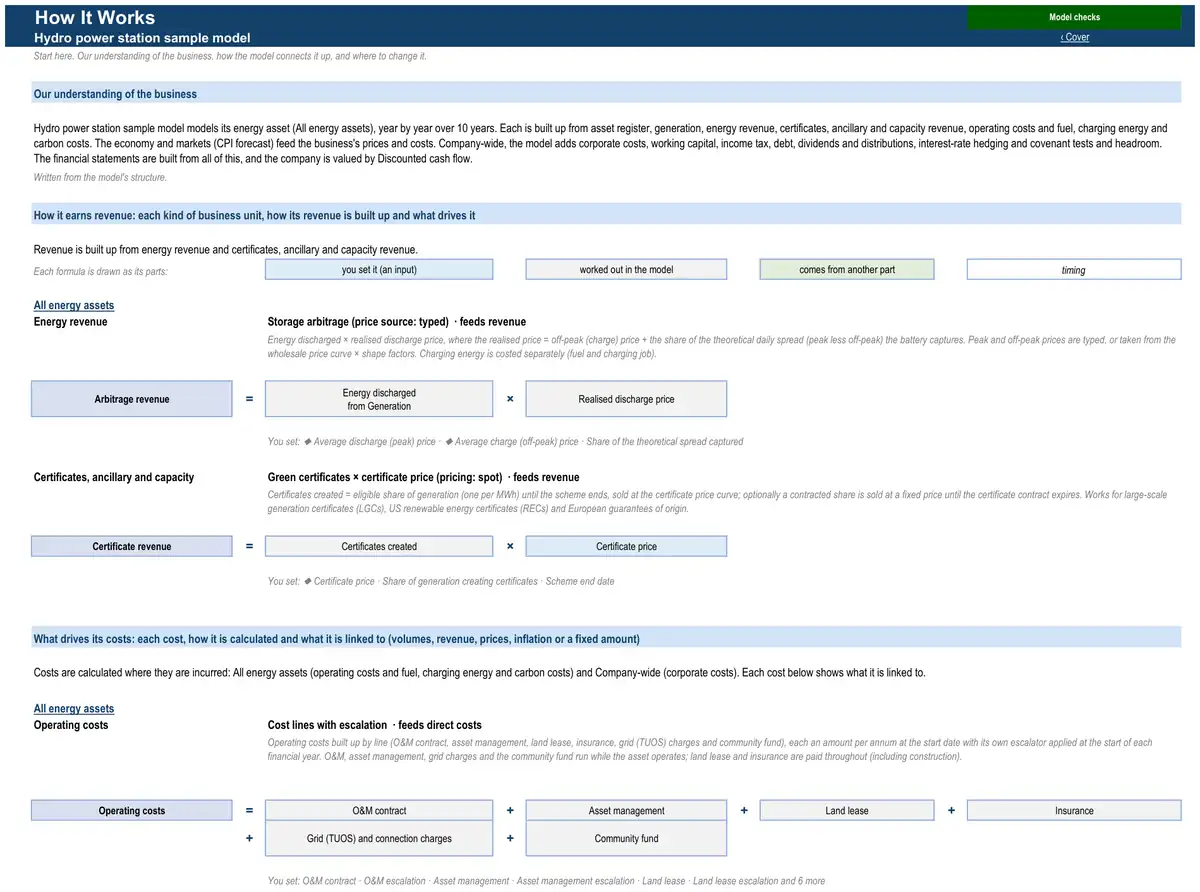The height and width of the screenshot is (892, 1200).
Task: Click 'Certificates, ancillary and capacity' row label
Action: [114, 478]
